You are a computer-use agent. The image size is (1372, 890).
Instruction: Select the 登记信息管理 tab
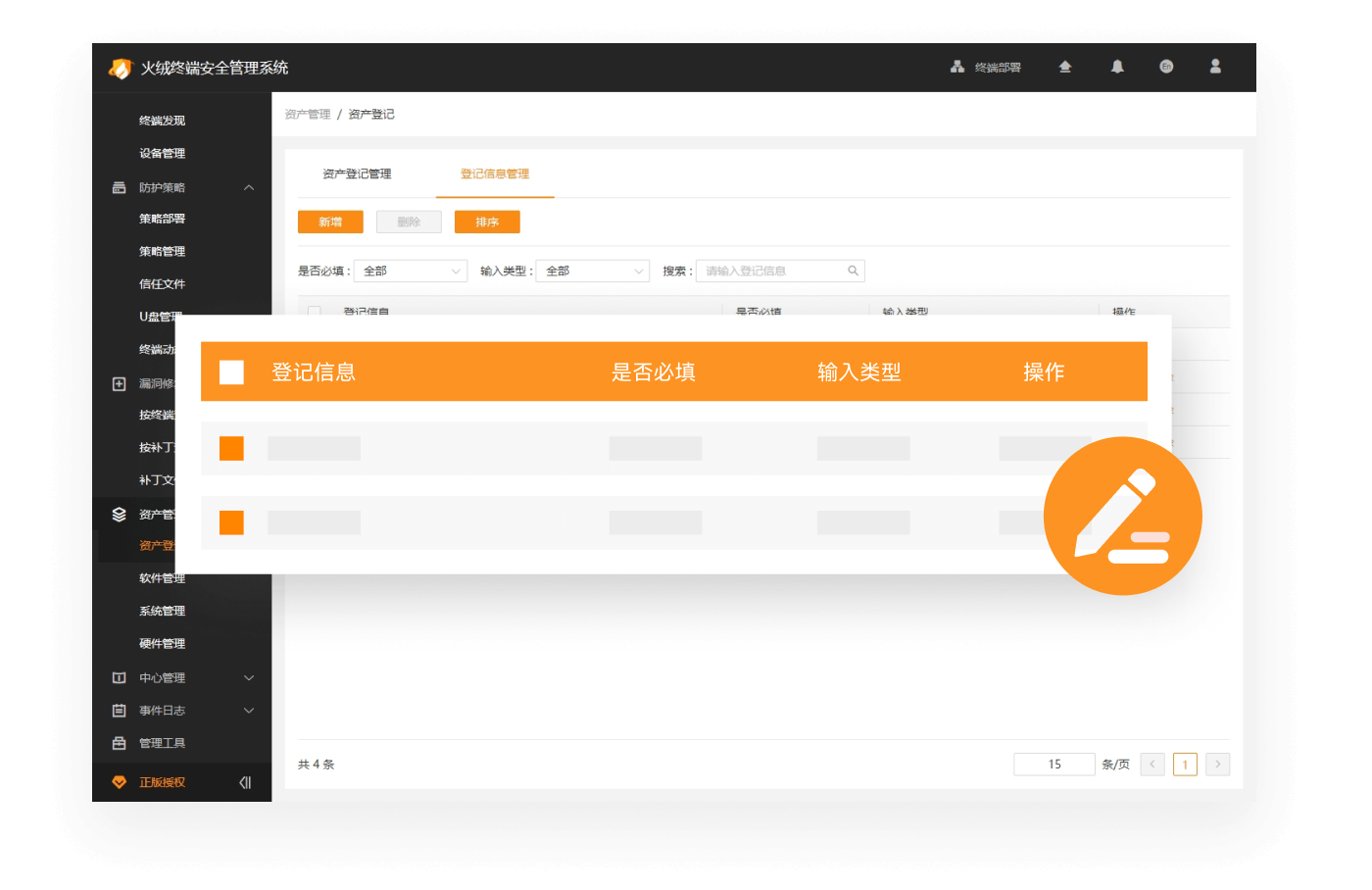pos(495,173)
